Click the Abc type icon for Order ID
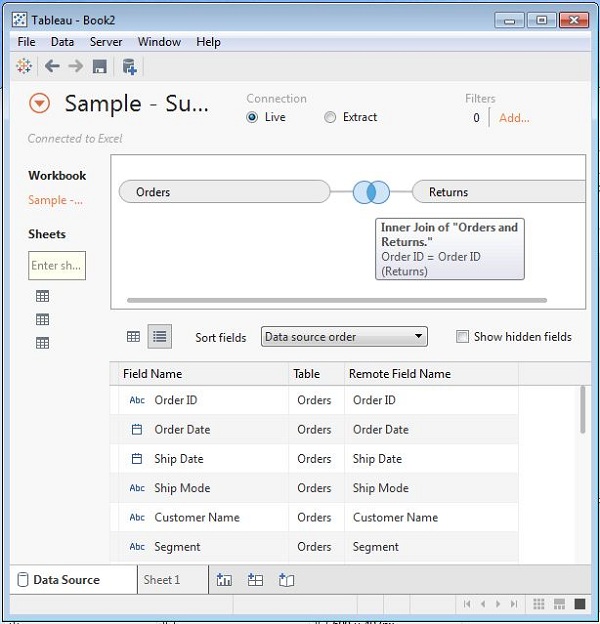This screenshot has height=624, width=600. [x=137, y=400]
